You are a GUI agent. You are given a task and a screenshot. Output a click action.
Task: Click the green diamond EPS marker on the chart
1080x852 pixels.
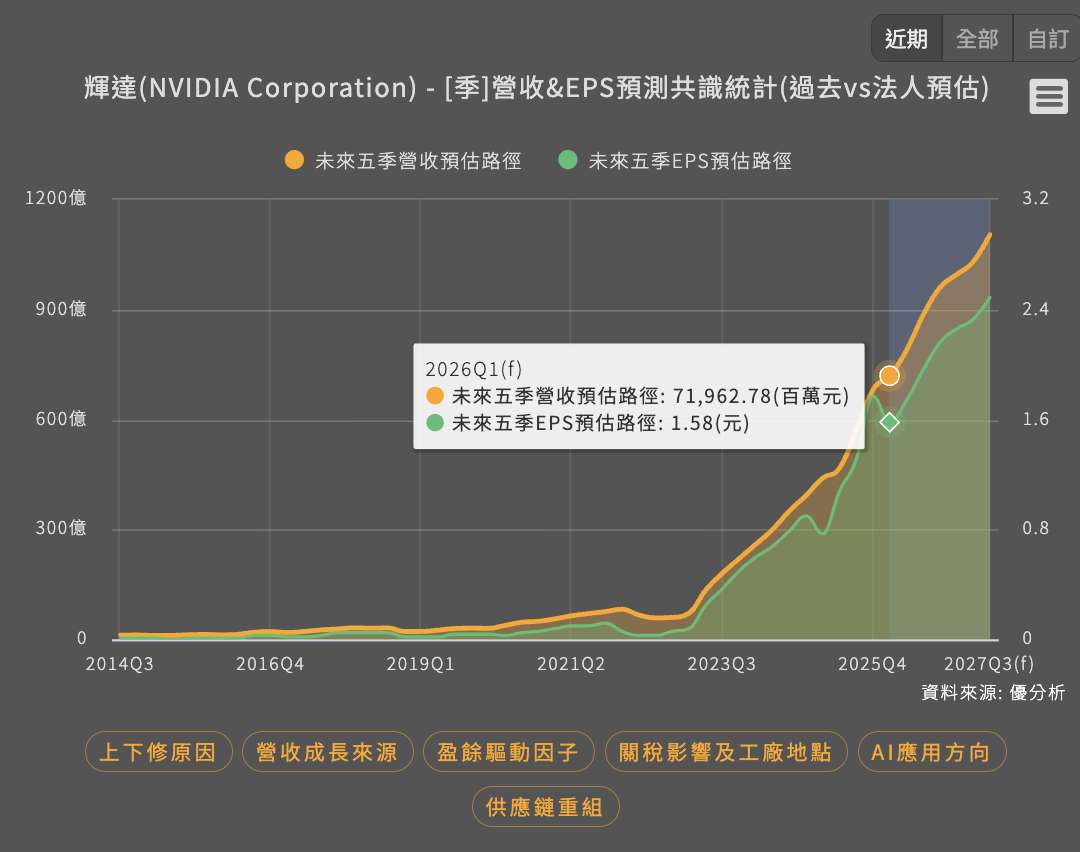[889, 423]
